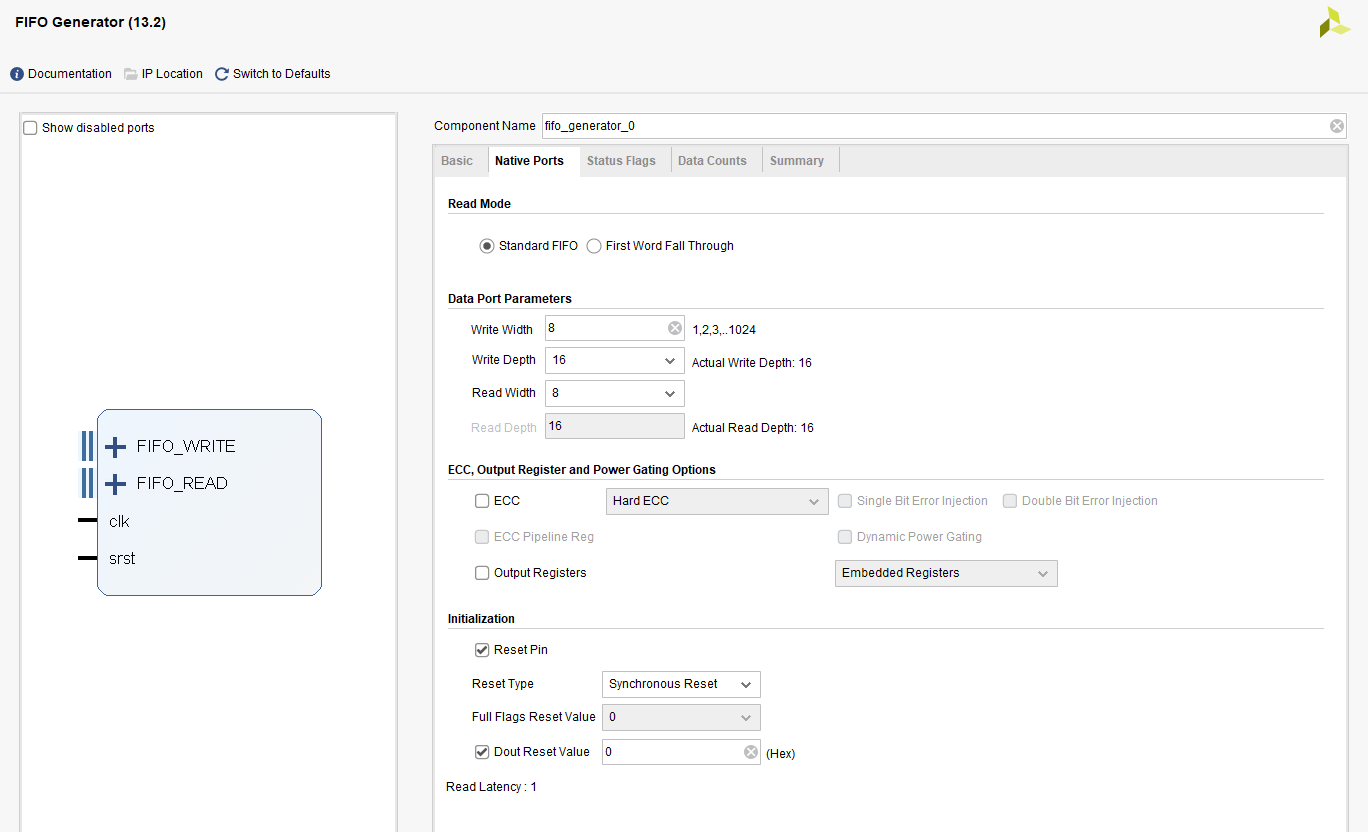This screenshot has width=1368, height=832.
Task: Clear the Component Name field with X icon
Action: pyautogui.click(x=1337, y=126)
